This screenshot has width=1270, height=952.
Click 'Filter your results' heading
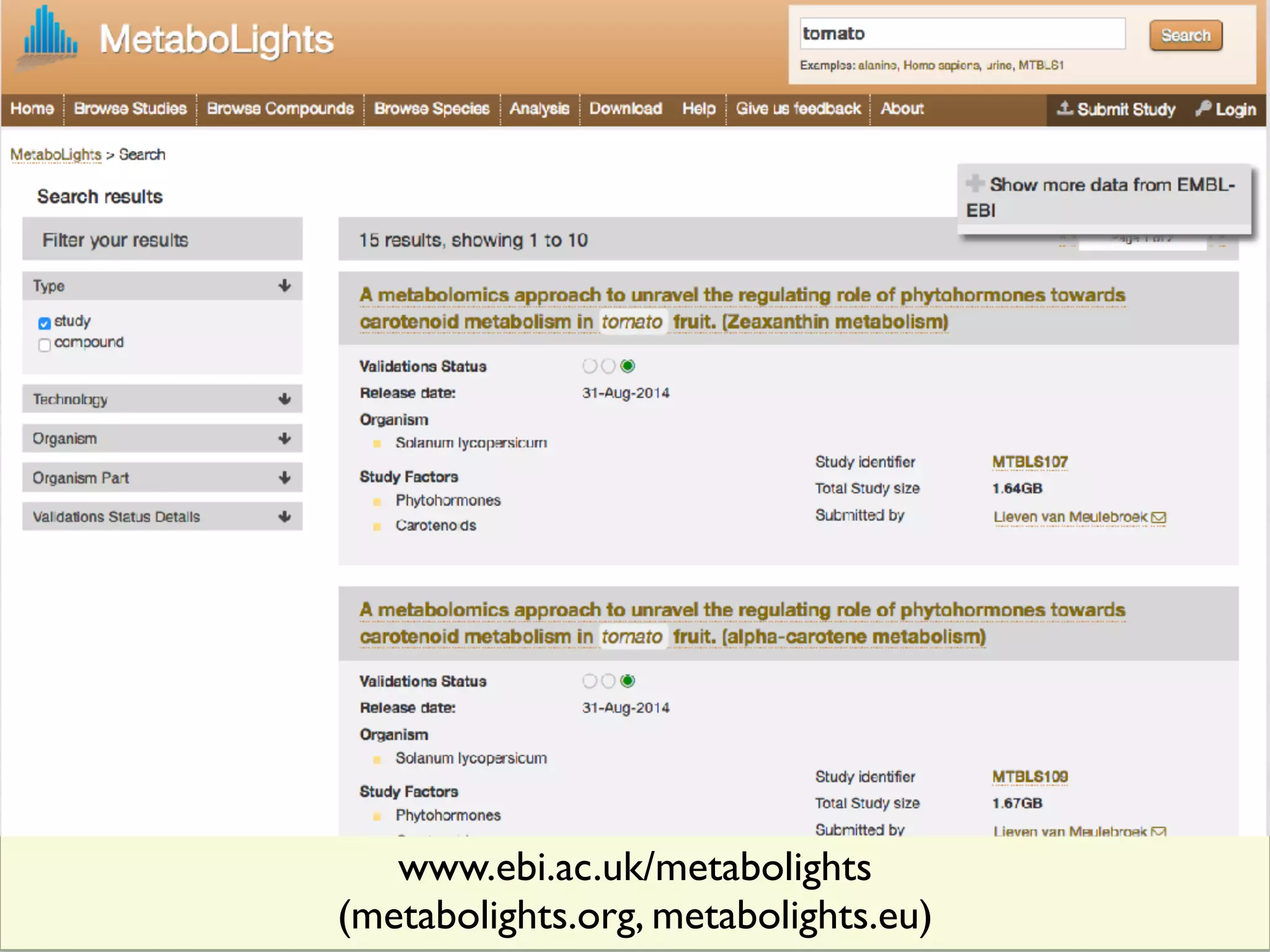point(115,240)
